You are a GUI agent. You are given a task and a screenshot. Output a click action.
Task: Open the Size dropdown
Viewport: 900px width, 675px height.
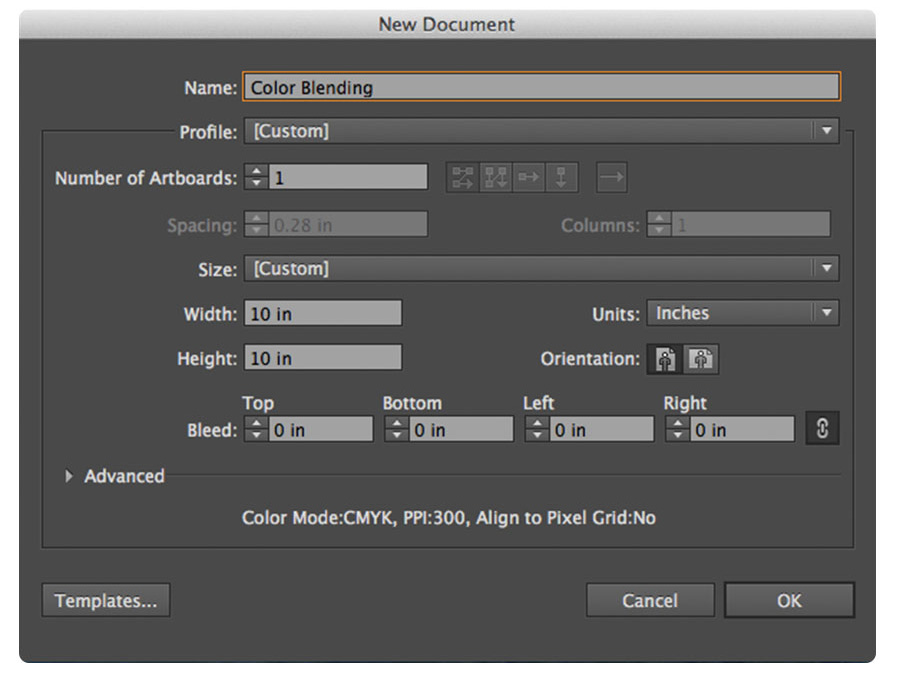coord(541,269)
